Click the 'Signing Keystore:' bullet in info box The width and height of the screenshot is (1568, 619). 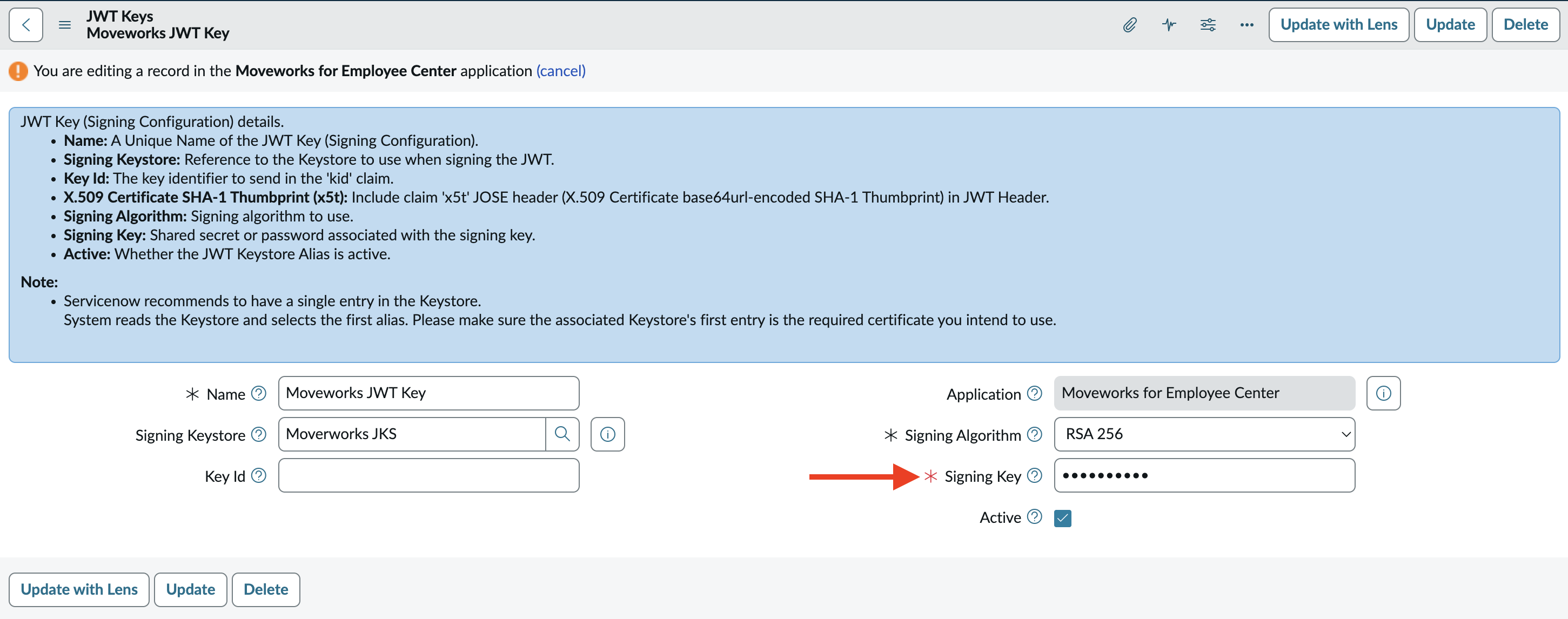click(x=122, y=159)
